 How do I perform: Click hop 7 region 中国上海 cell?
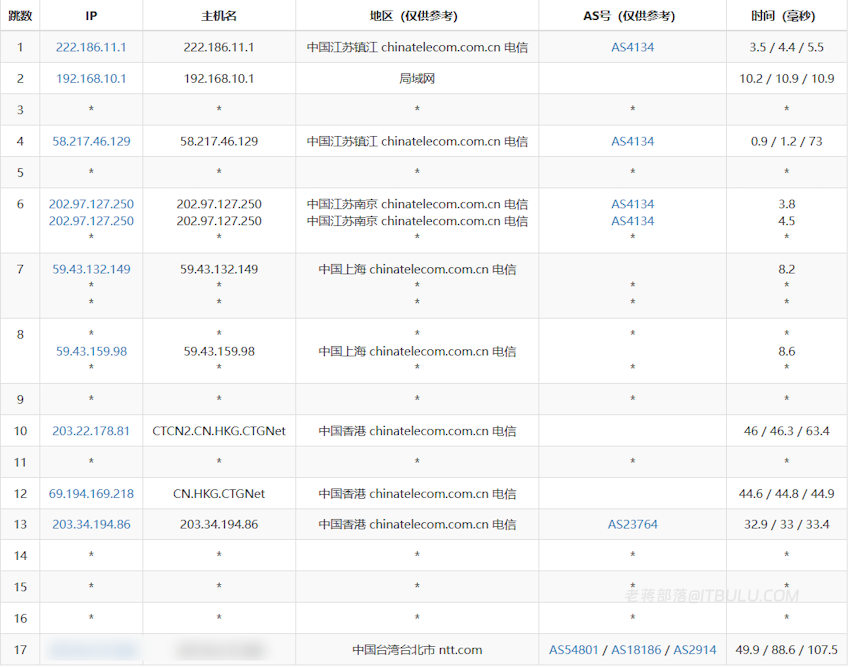click(417, 269)
